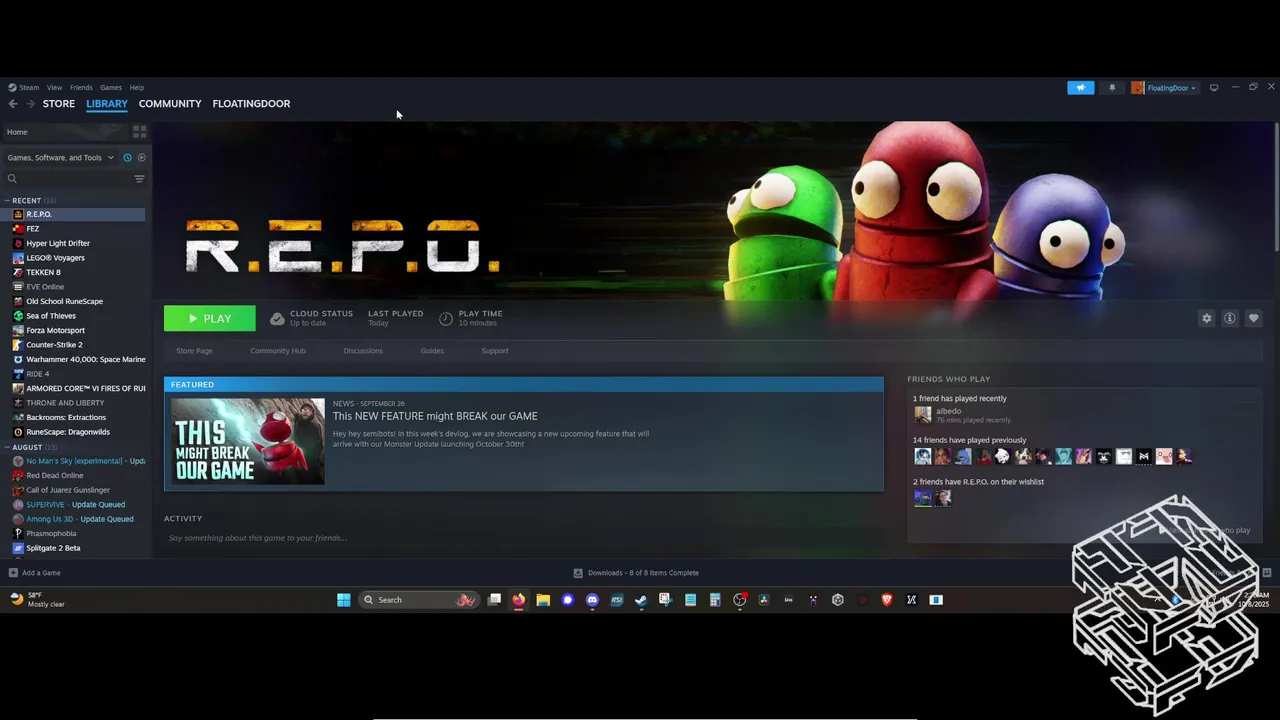Open the FLOATINGDOOR profile tab
The width and height of the screenshot is (1280, 720).
pyautogui.click(x=251, y=104)
